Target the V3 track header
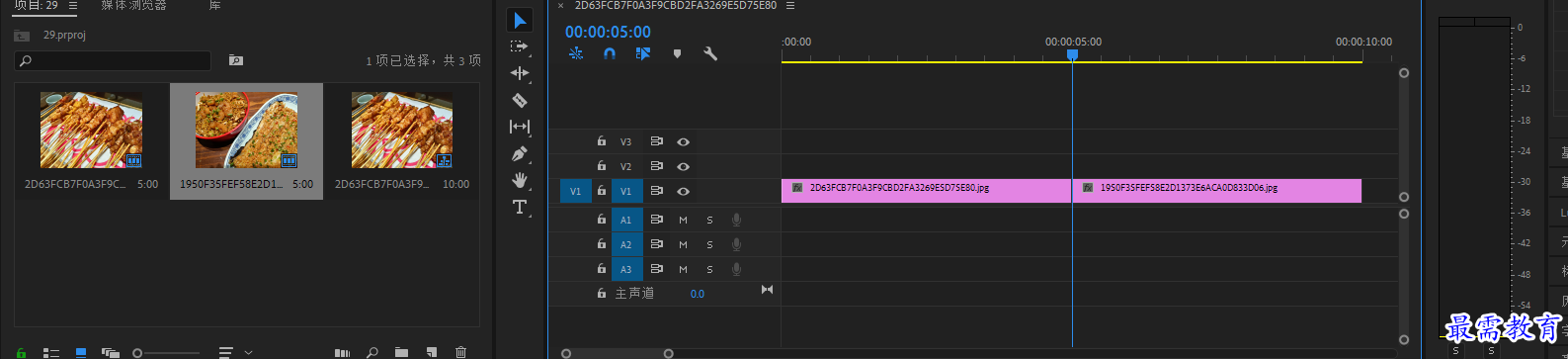The height and width of the screenshot is (359, 1568). (x=625, y=142)
